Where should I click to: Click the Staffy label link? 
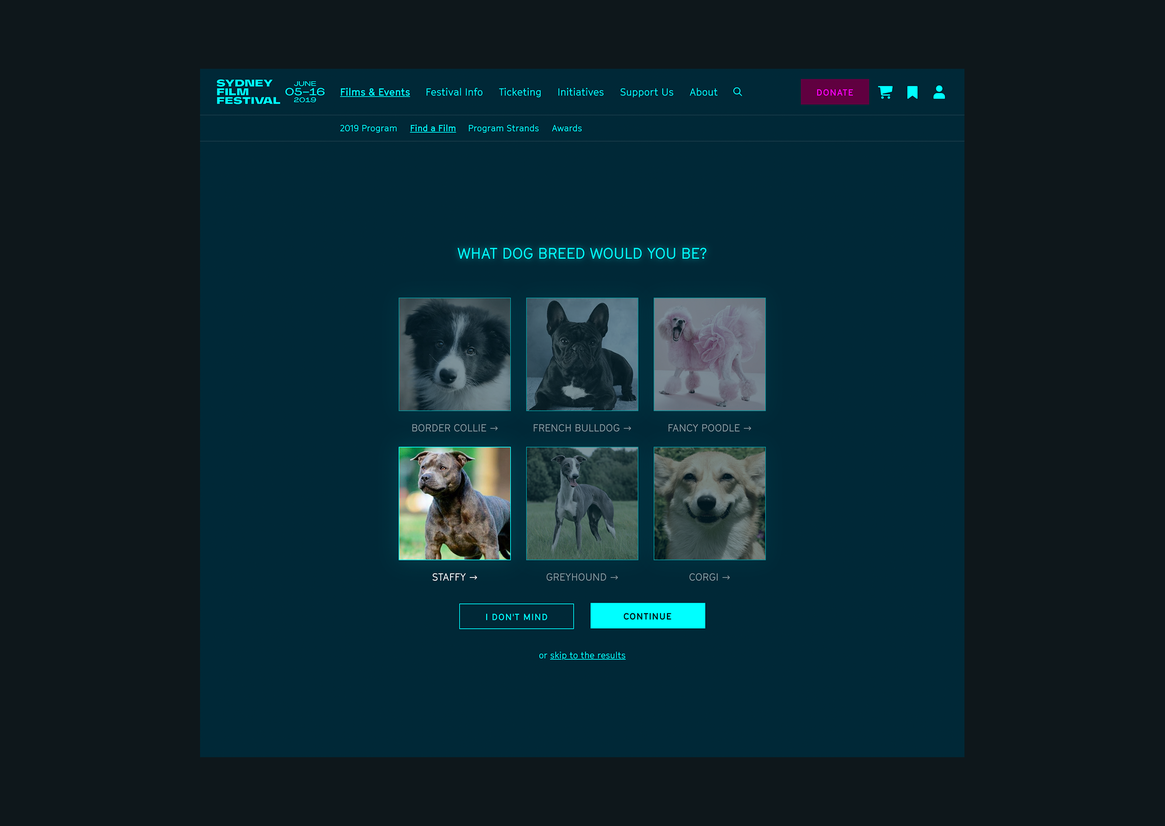(x=455, y=577)
